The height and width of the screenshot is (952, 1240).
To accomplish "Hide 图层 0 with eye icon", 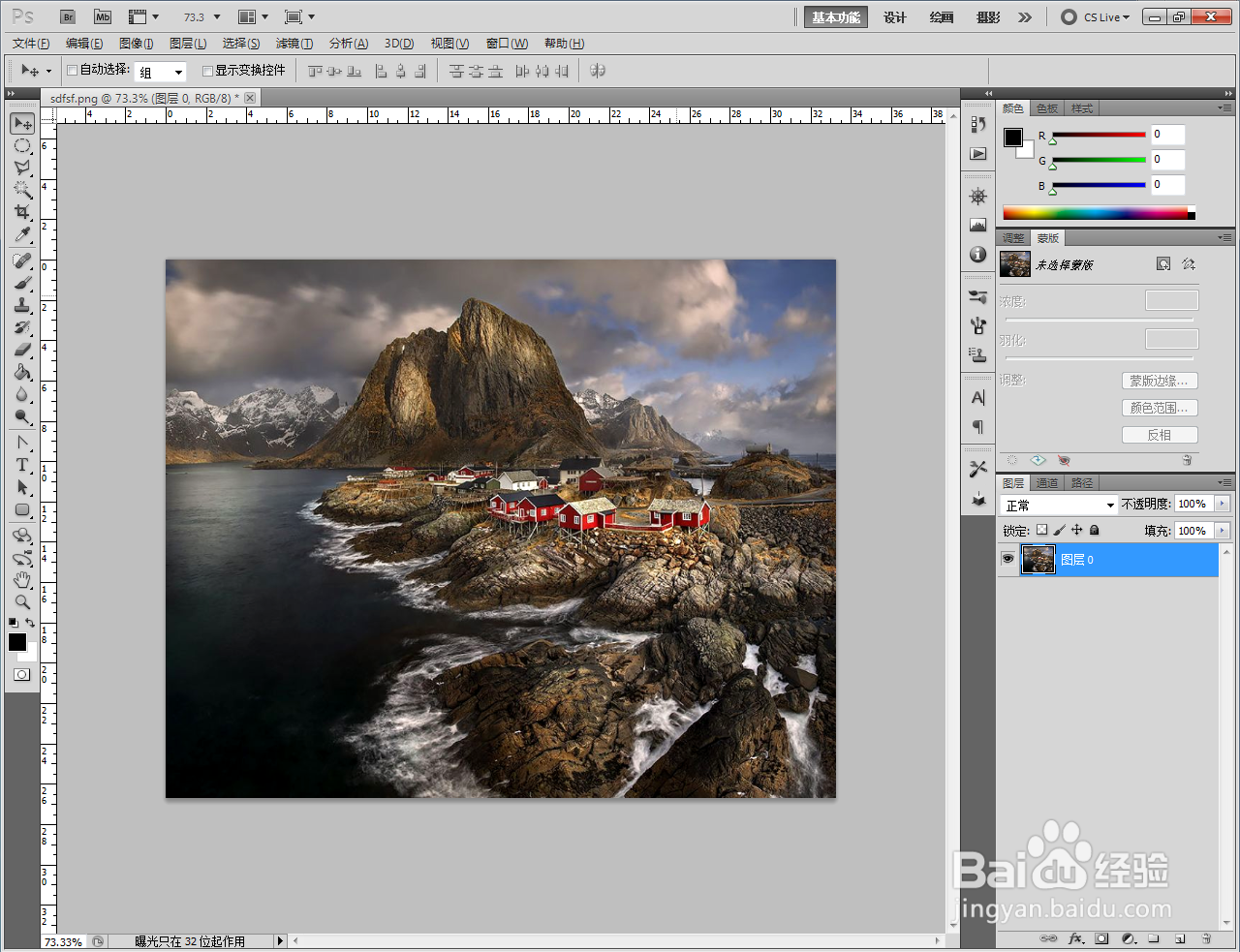I will click(1008, 559).
